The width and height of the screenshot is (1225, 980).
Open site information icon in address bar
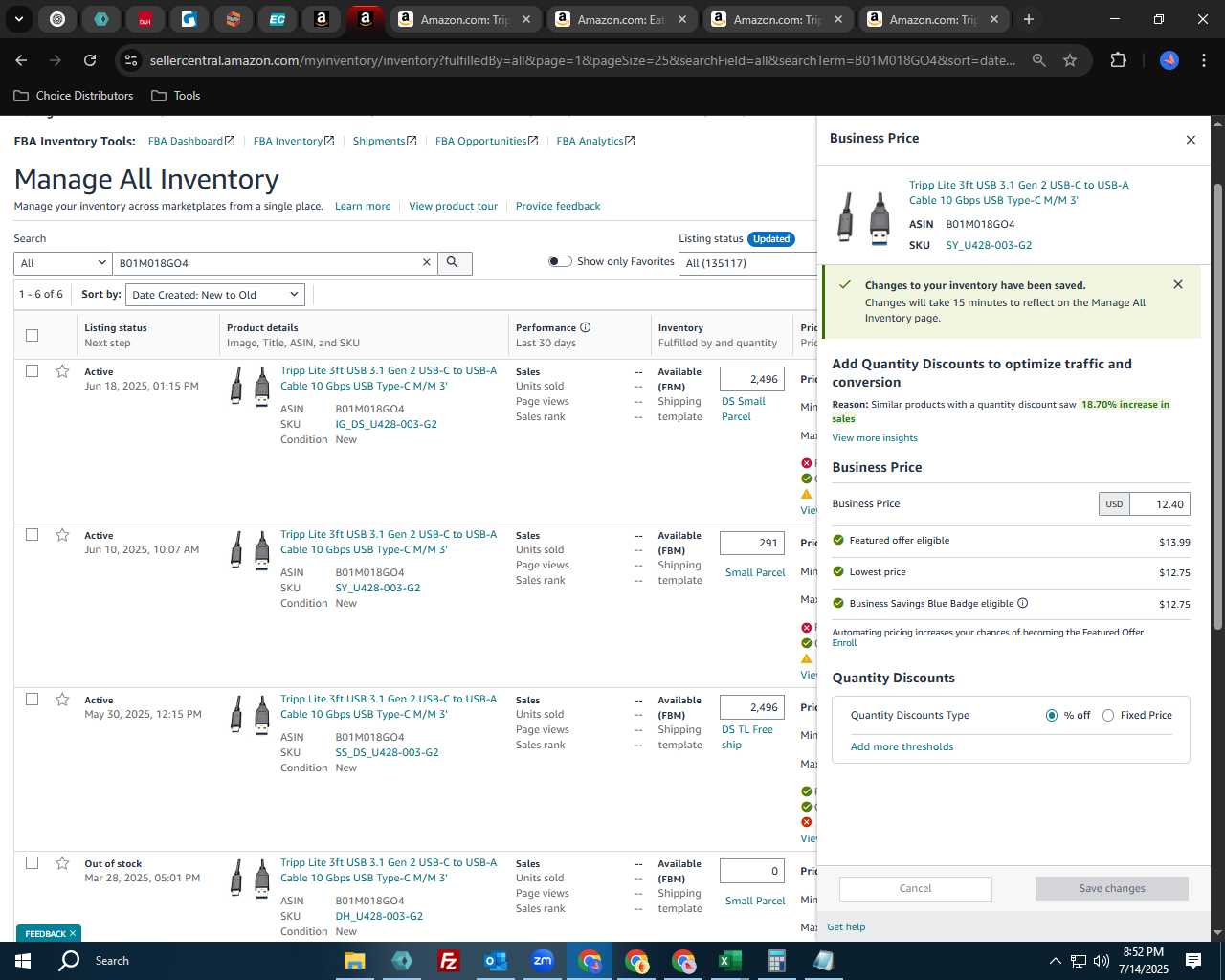tap(131, 60)
